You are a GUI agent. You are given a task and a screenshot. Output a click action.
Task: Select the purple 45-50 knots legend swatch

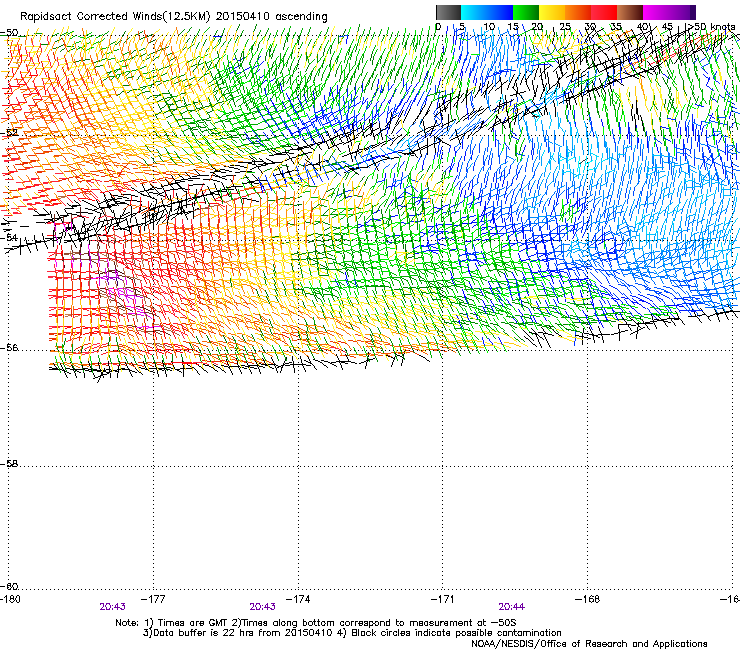click(682, 12)
